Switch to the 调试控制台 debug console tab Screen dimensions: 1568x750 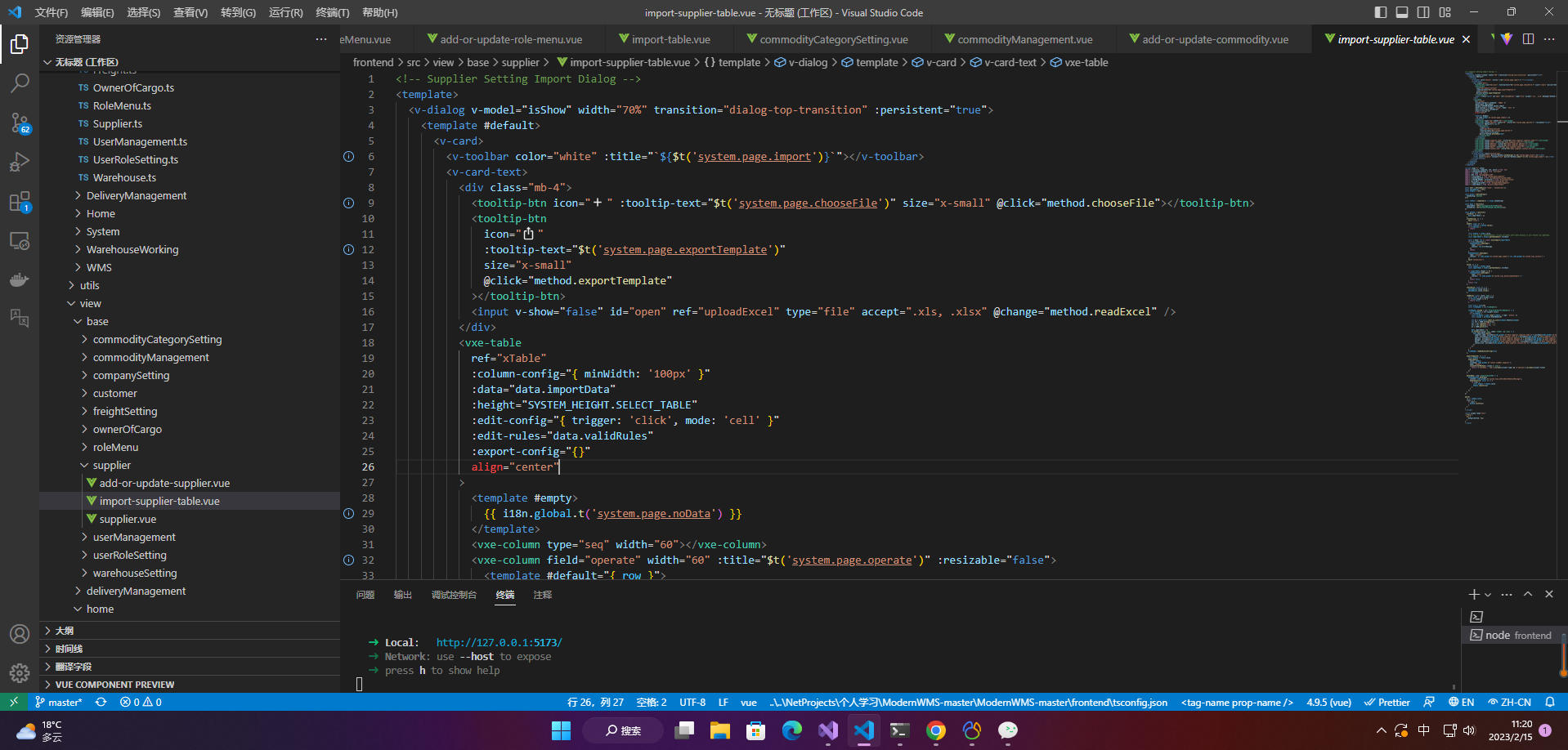point(454,595)
